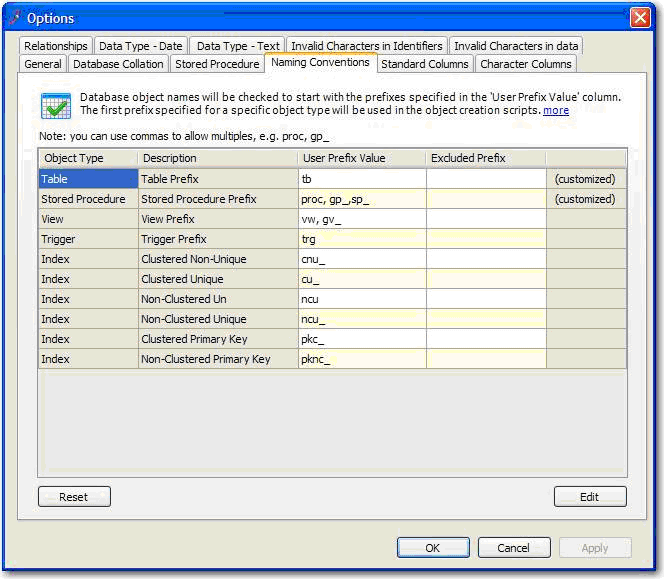Switch to the Relationships tab
The height and width of the screenshot is (579, 664).
[x=56, y=46]
